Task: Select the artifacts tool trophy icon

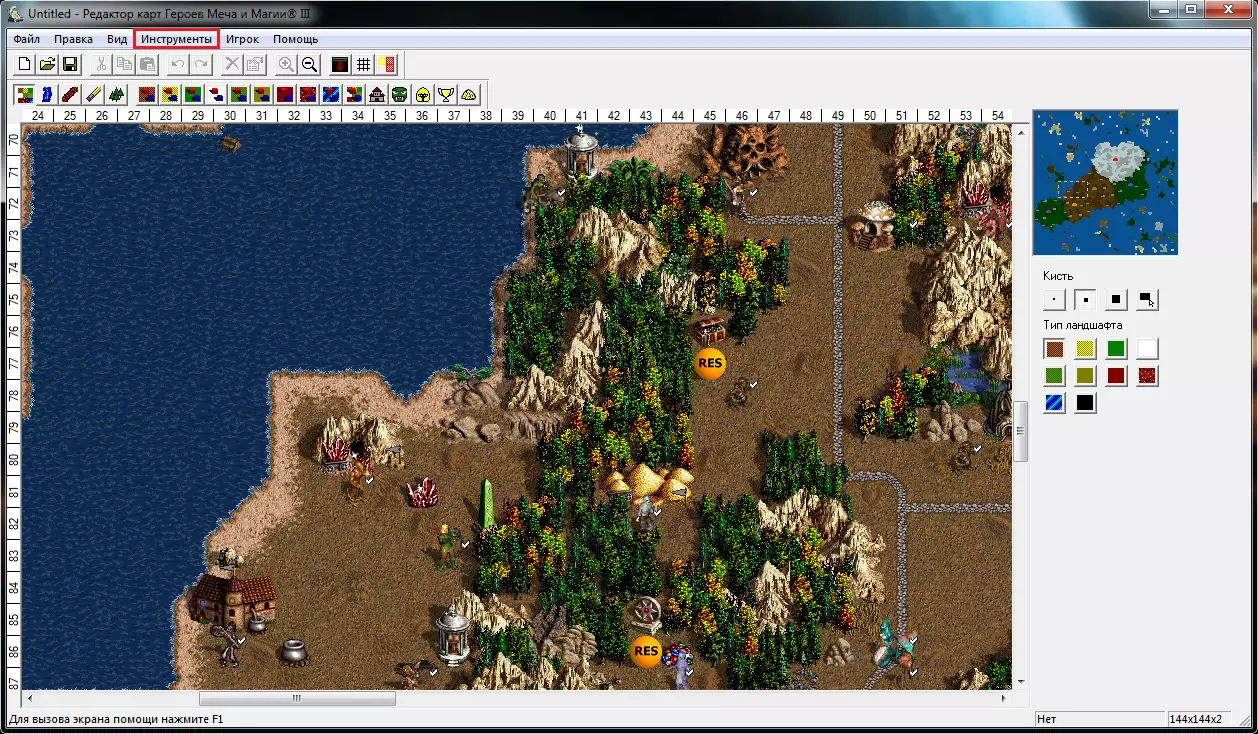Action: tap(446, 94)
